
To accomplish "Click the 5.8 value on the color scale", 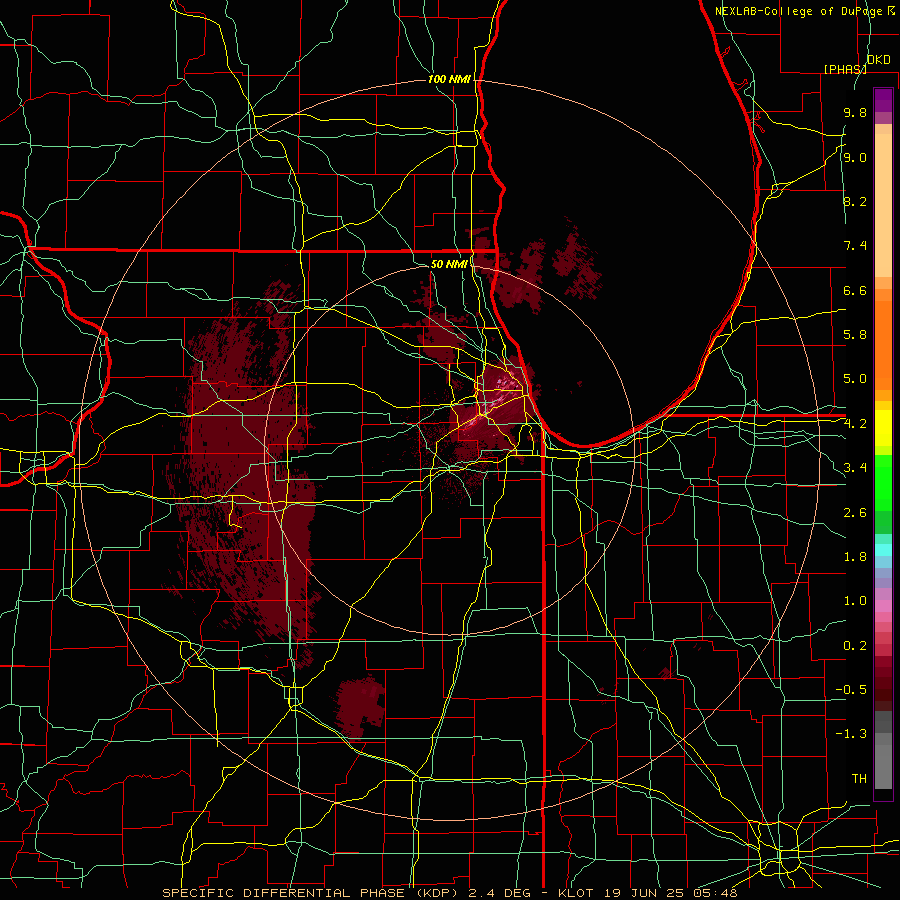I will coord(855,335).
